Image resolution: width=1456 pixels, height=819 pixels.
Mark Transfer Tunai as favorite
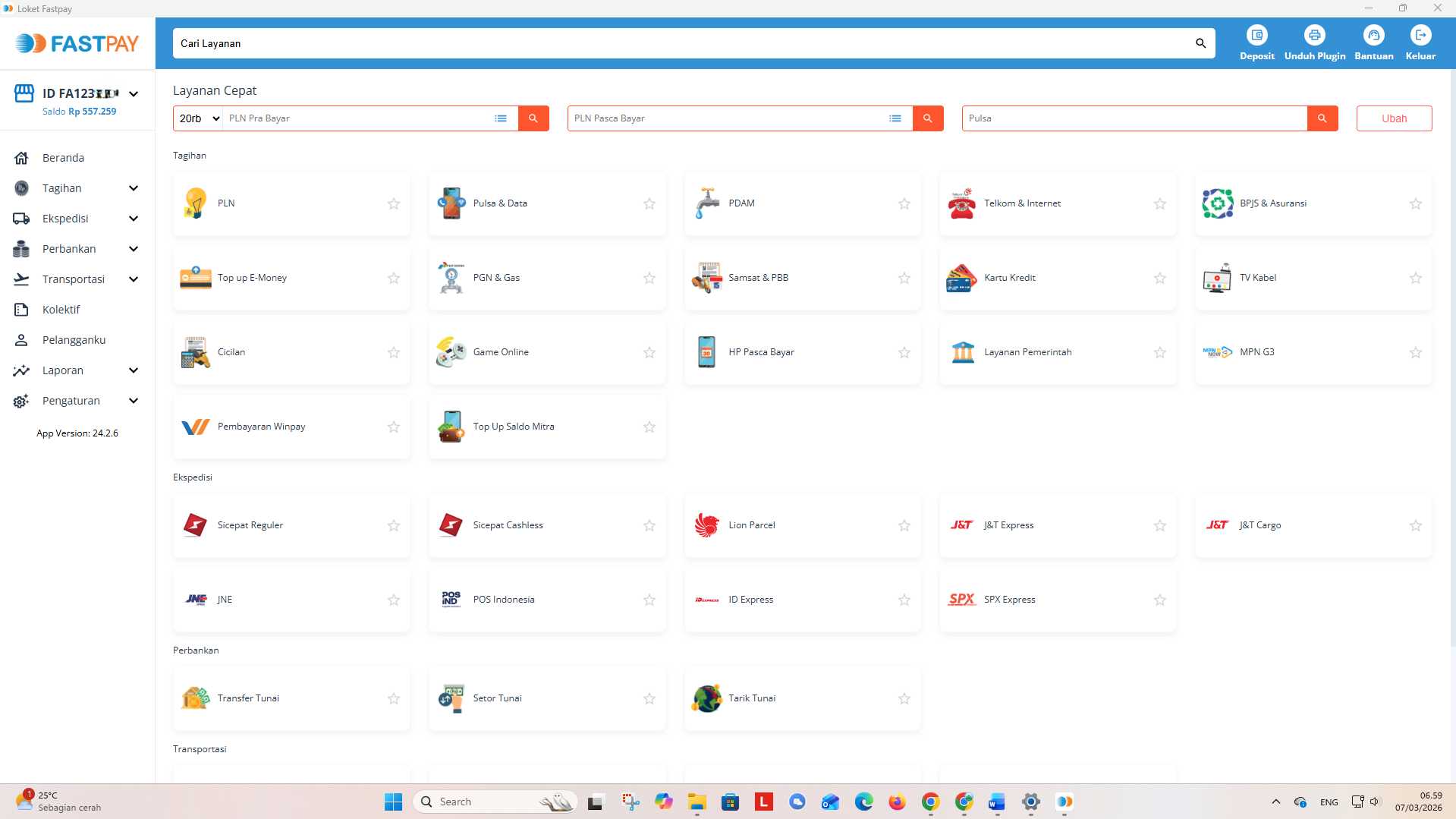click(x=393, y=698)
